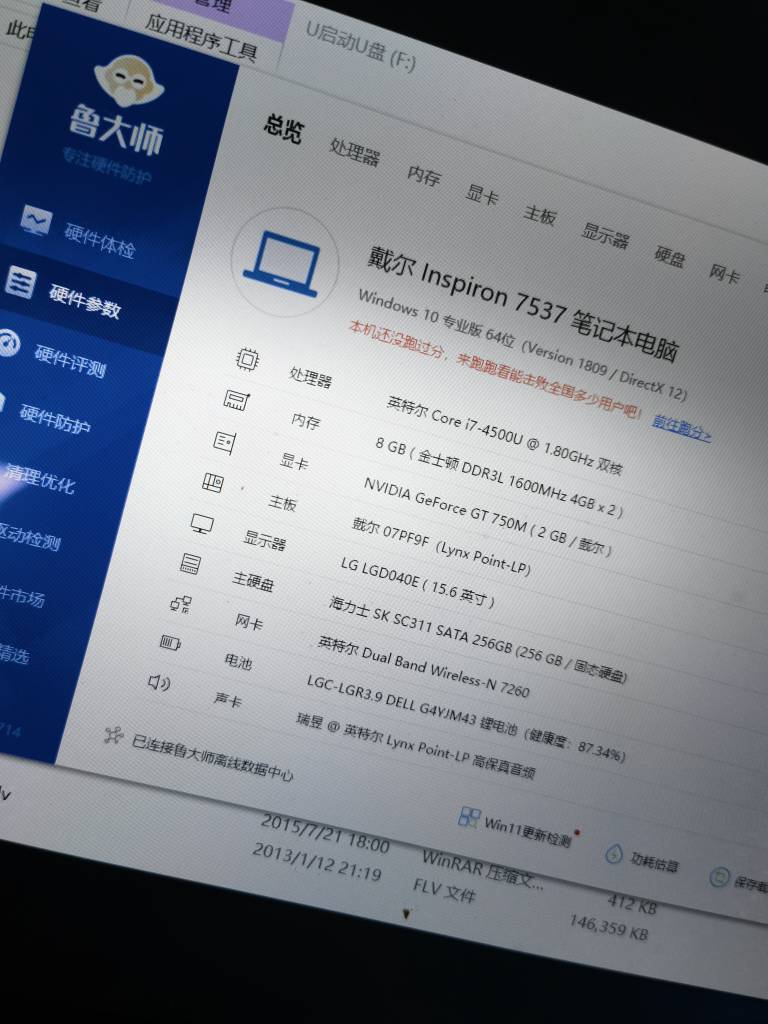Open 硬件评测 in the sidebar
This screenshot has height=1024, width=768.
tap(71, 361)
